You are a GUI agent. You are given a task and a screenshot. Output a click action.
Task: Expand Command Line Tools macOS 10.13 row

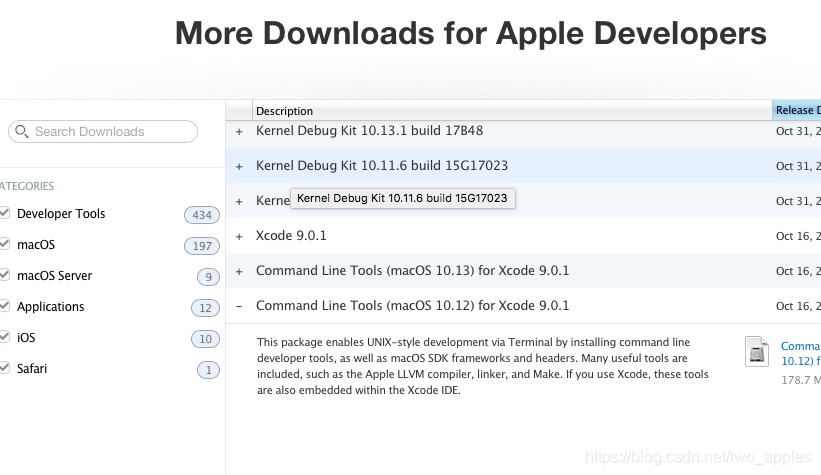click(239, 272)
